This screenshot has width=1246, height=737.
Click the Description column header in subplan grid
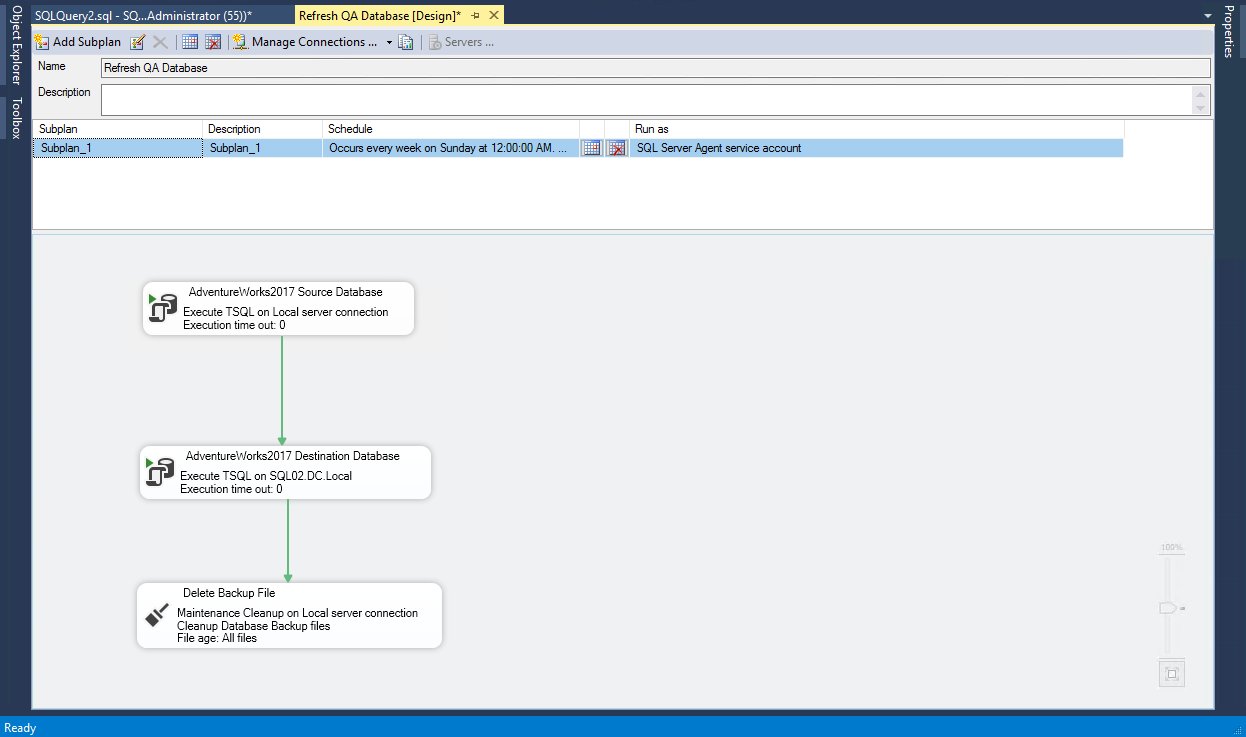coord(263,129)
